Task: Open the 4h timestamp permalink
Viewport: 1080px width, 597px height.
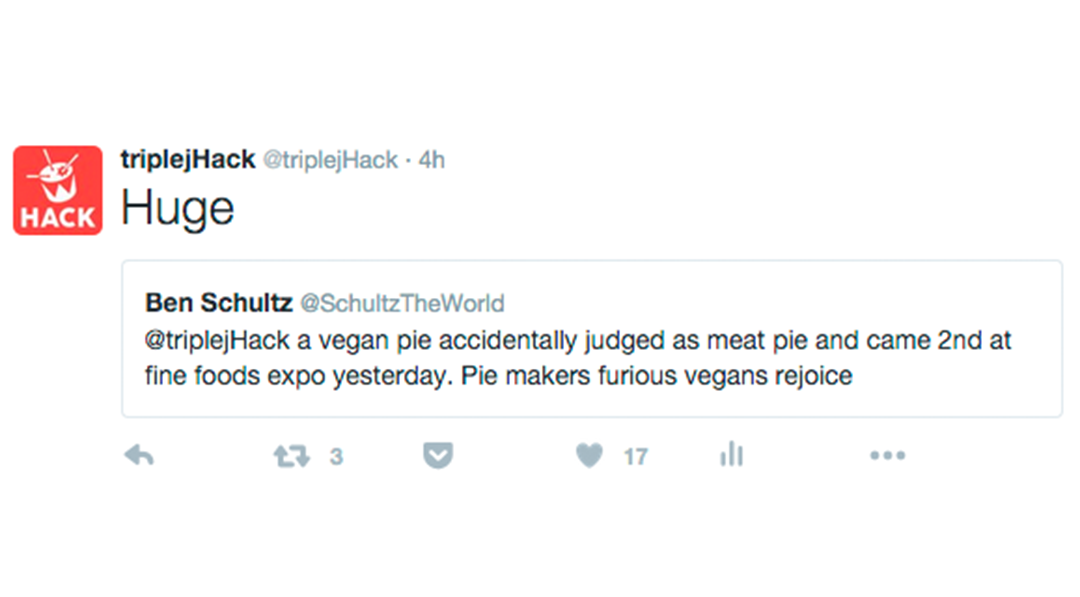Action: point(432,160)
